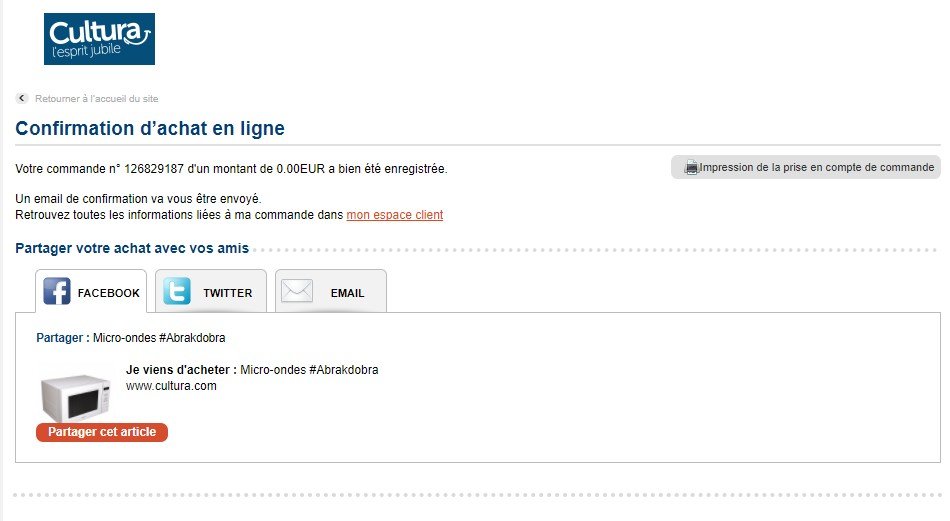950x521 pixels.
Task: Click the Cultura l'esprit jubile logo
Action: point(99,39)
